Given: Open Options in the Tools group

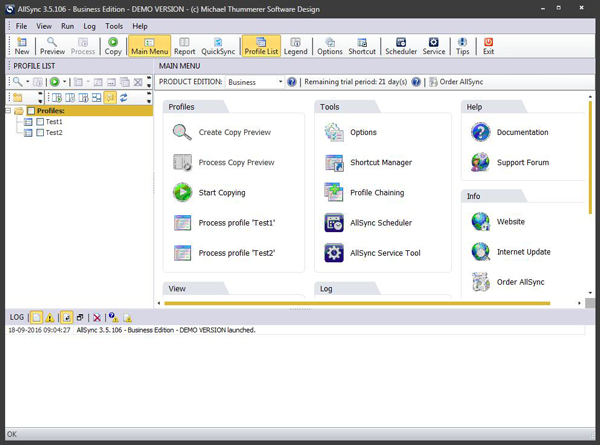Looking at the screenshot, I should (351, 132).
